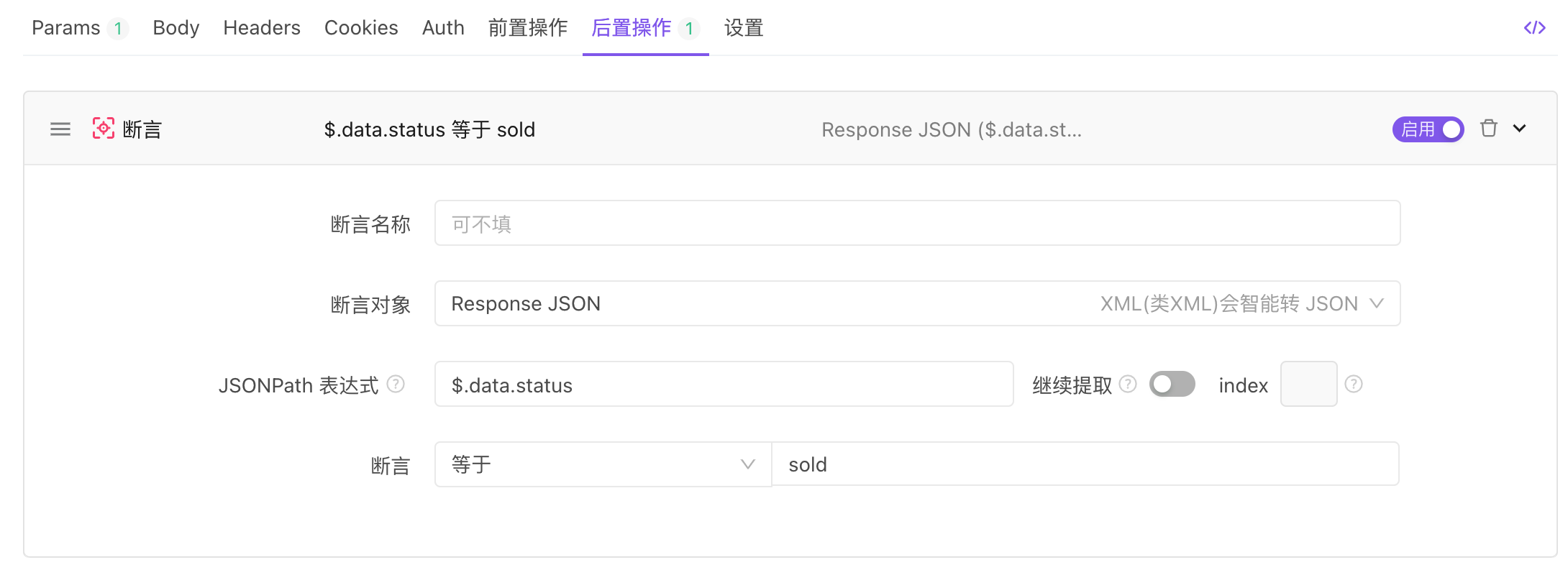Open the Body tab
Viewport: 1568px width, 575px height.
click(176, 28)
